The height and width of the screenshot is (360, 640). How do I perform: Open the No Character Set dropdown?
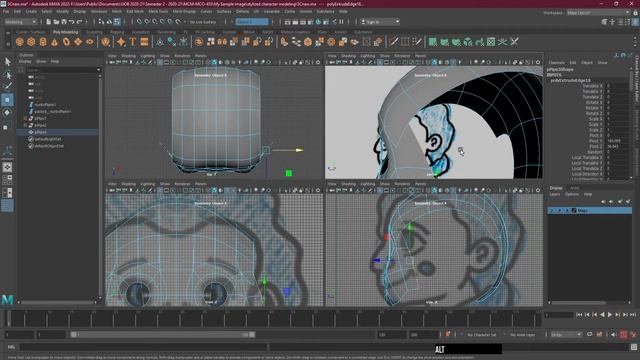point(482,335)
